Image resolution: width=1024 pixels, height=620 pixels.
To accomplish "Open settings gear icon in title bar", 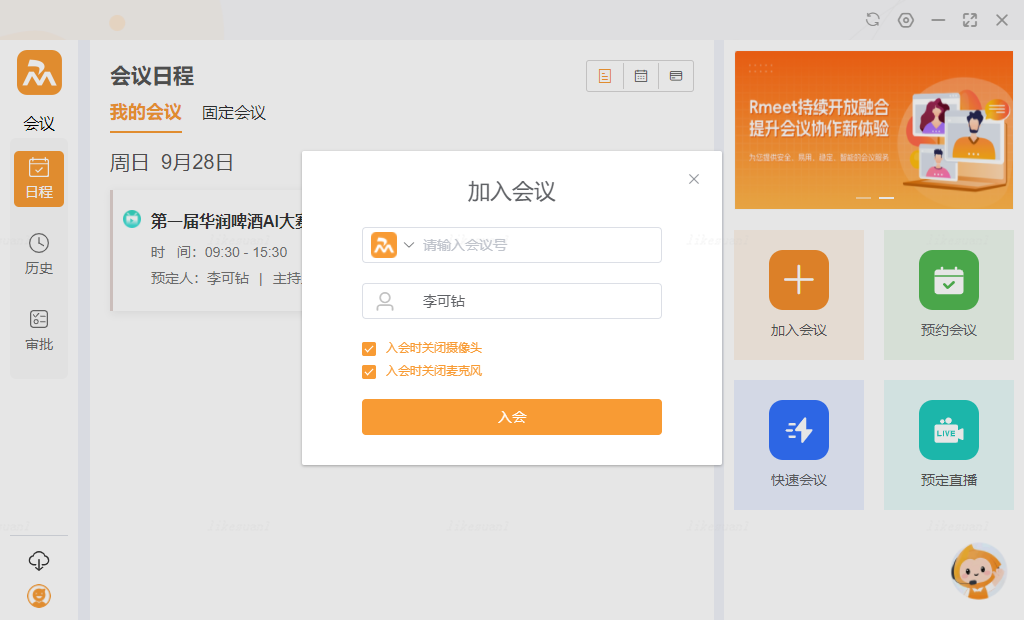I will 906,20.
